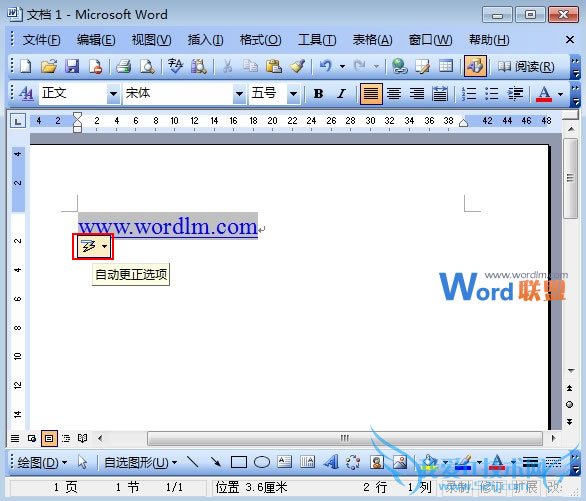Apply a numbered list

(x=469, y=93)
